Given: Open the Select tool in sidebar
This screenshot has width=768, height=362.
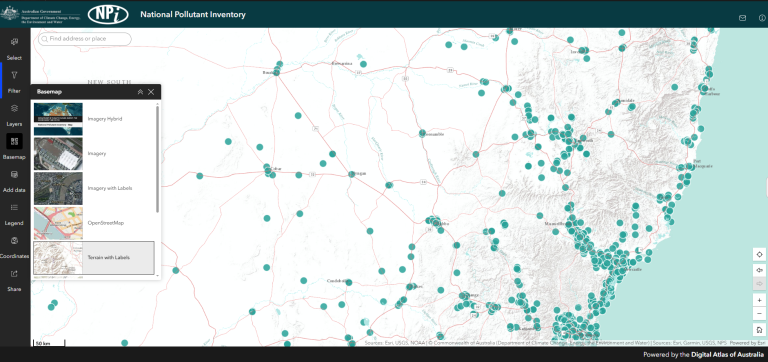Looking at the screenshot, I should 14,48.
